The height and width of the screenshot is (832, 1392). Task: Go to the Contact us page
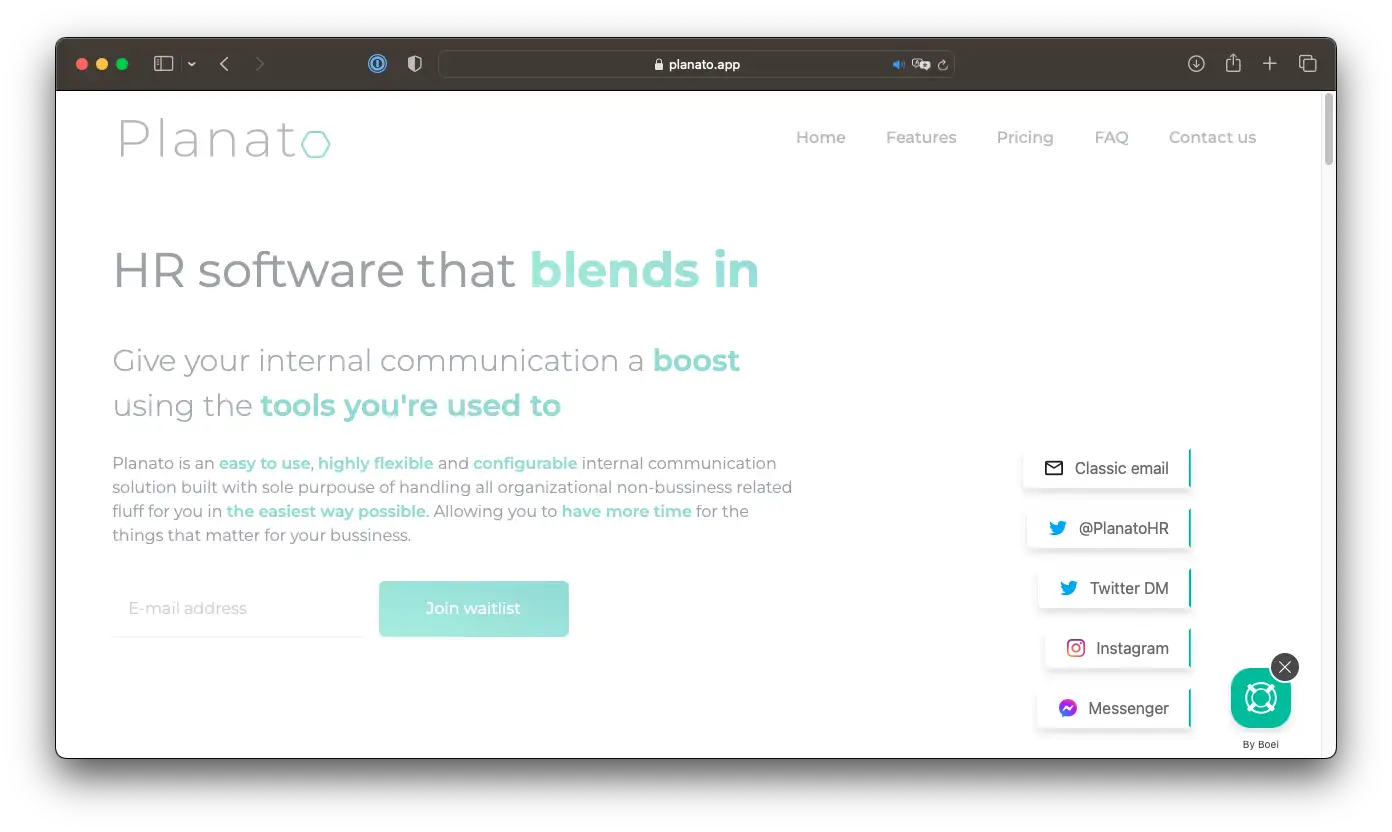click(1212, 138)
